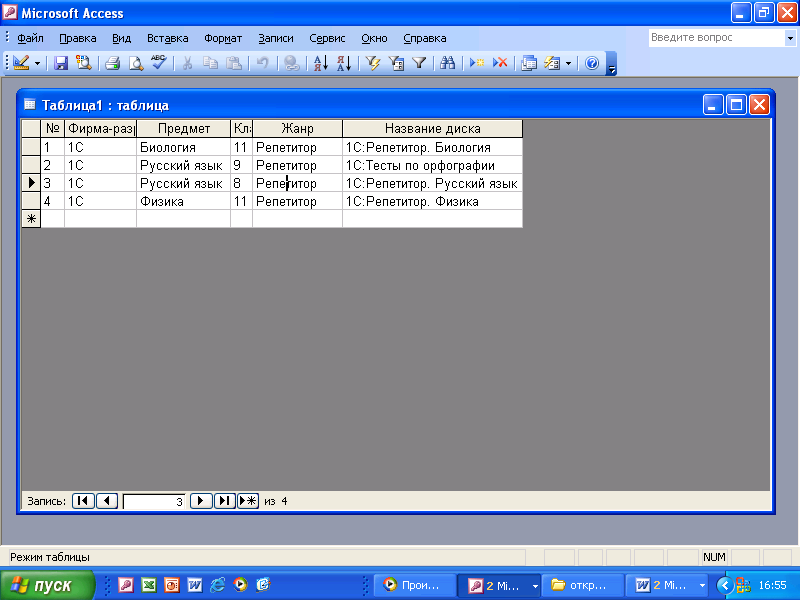Click the New Object toolbar icon

552,63
